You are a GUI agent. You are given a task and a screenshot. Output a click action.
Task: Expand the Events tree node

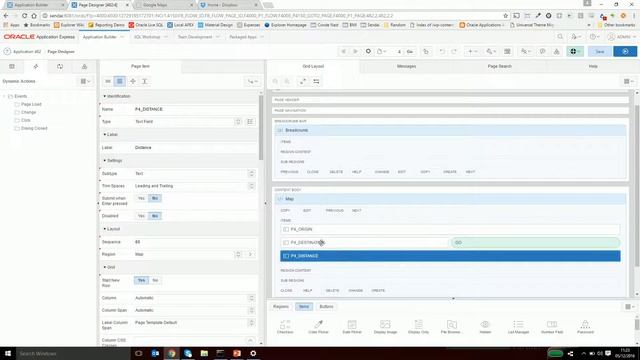4,96
